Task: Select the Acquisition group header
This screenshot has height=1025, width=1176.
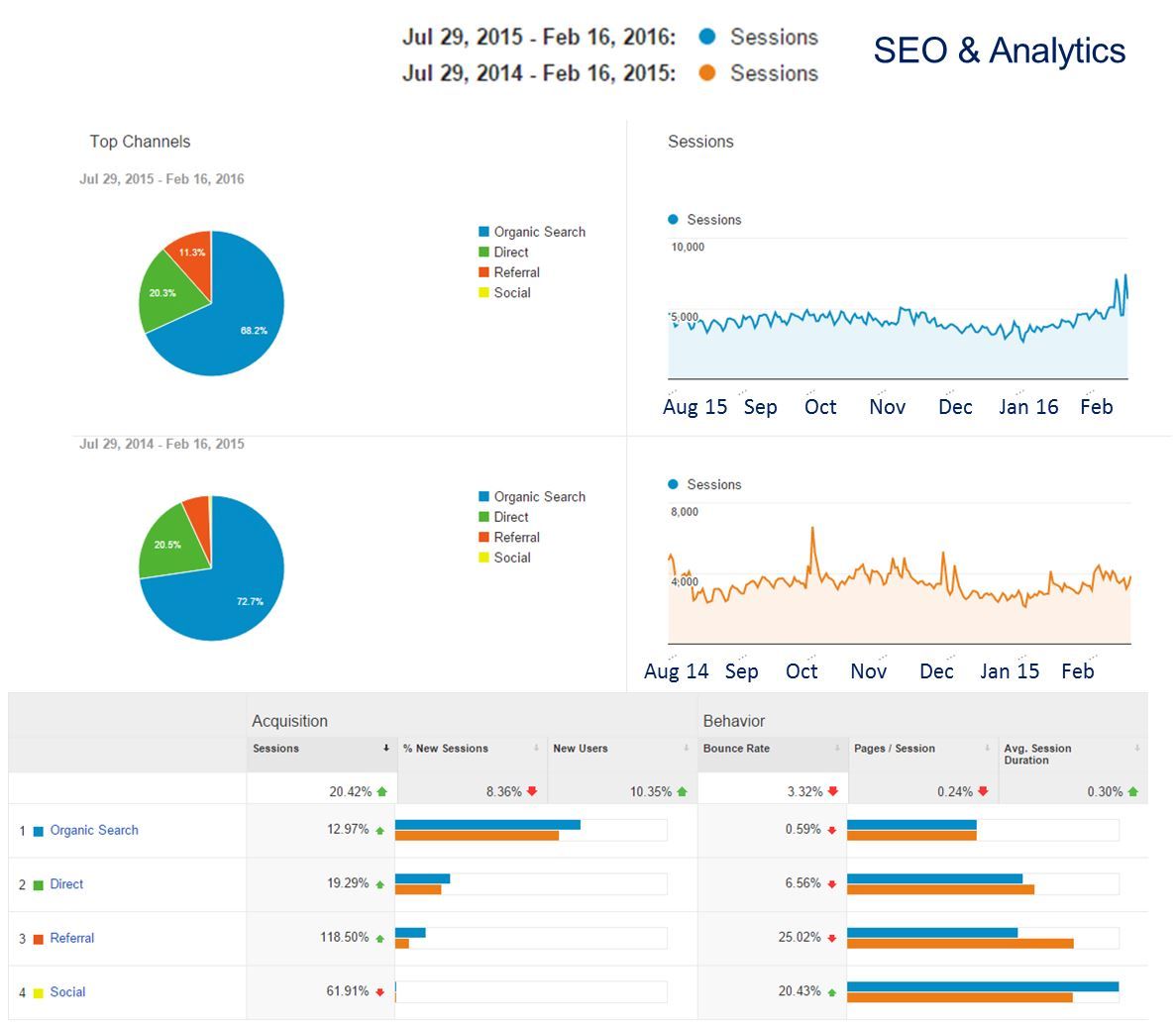Action: 289,721
